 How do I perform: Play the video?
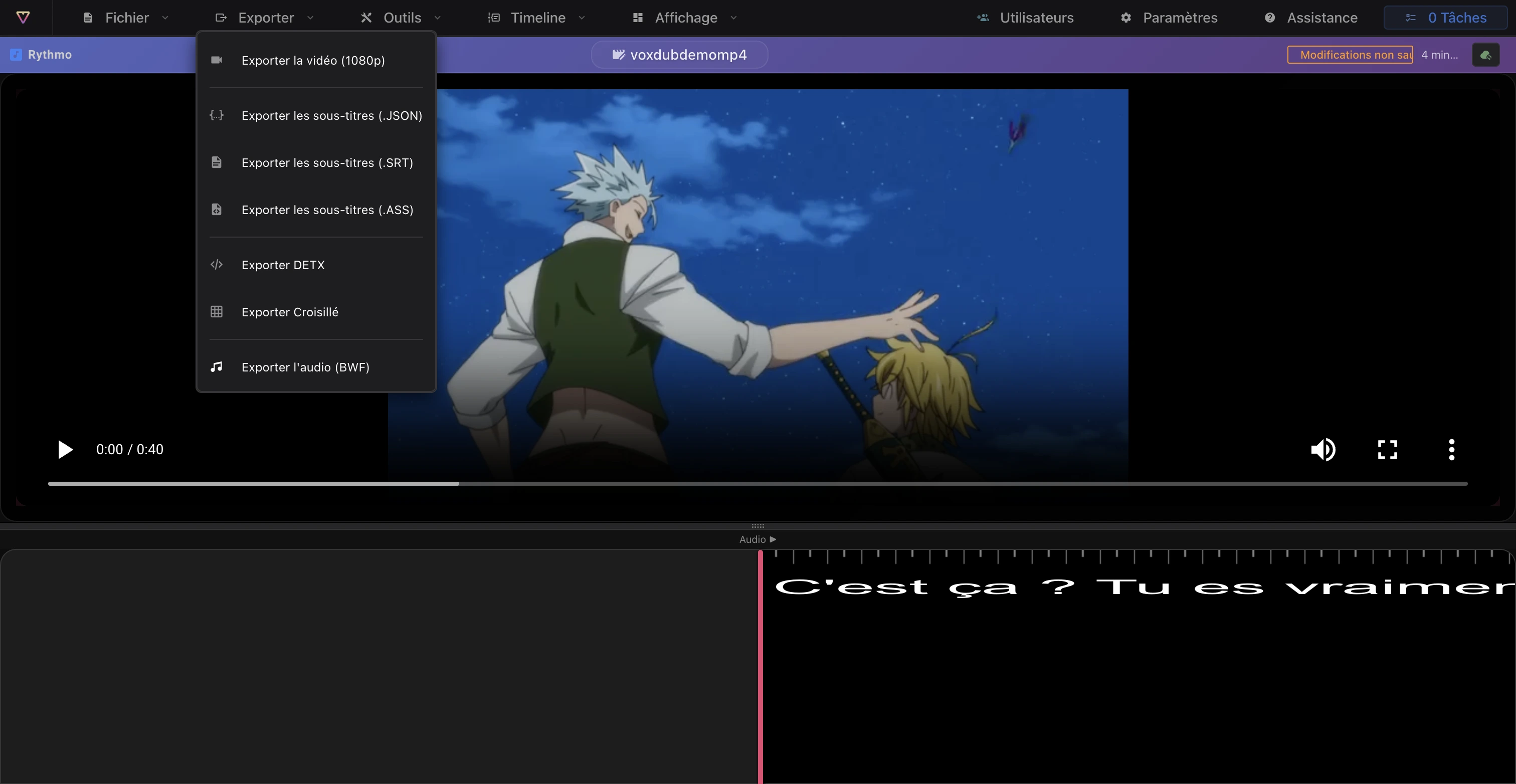pos(65,450)
